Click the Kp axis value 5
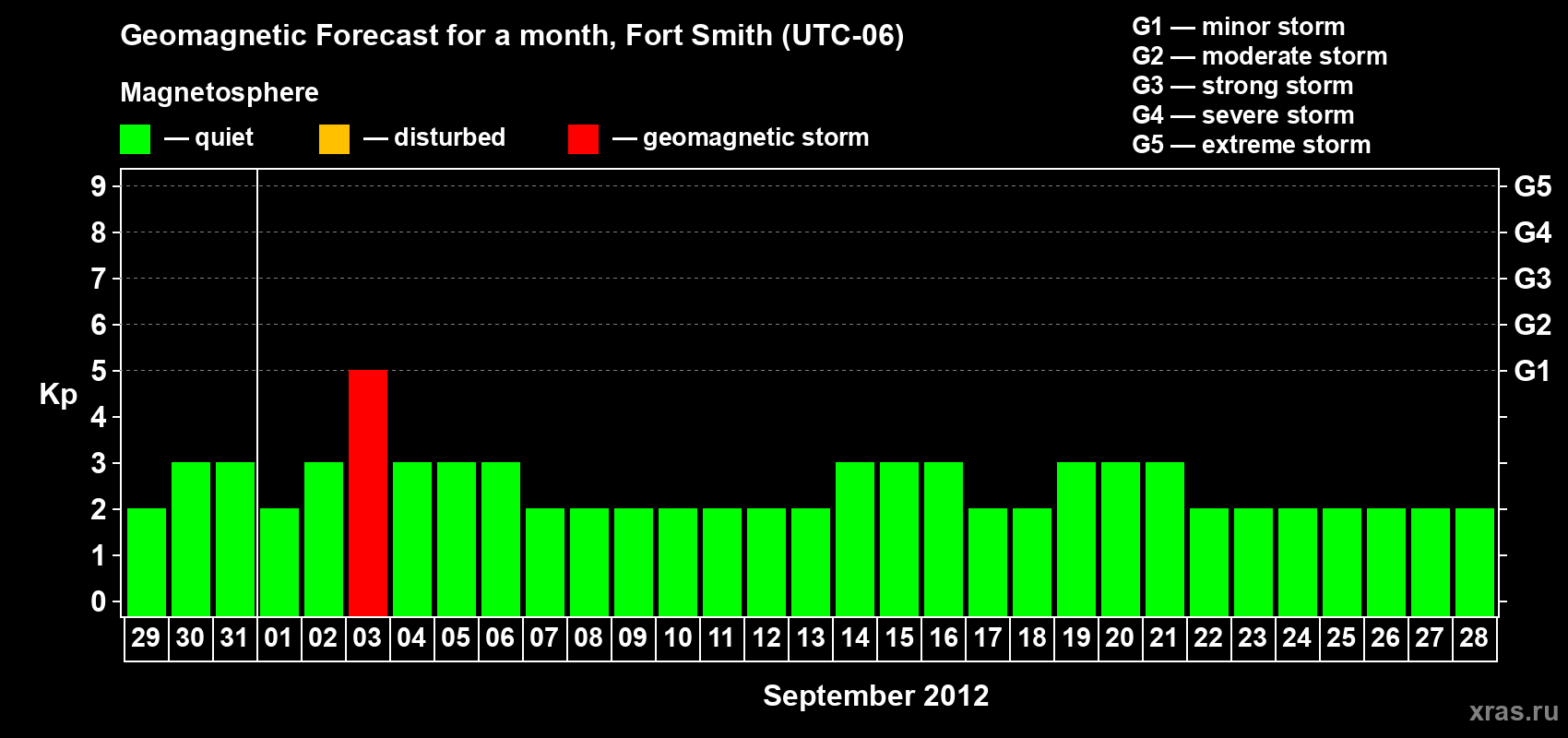1568x738 pixels. (99, 371)
